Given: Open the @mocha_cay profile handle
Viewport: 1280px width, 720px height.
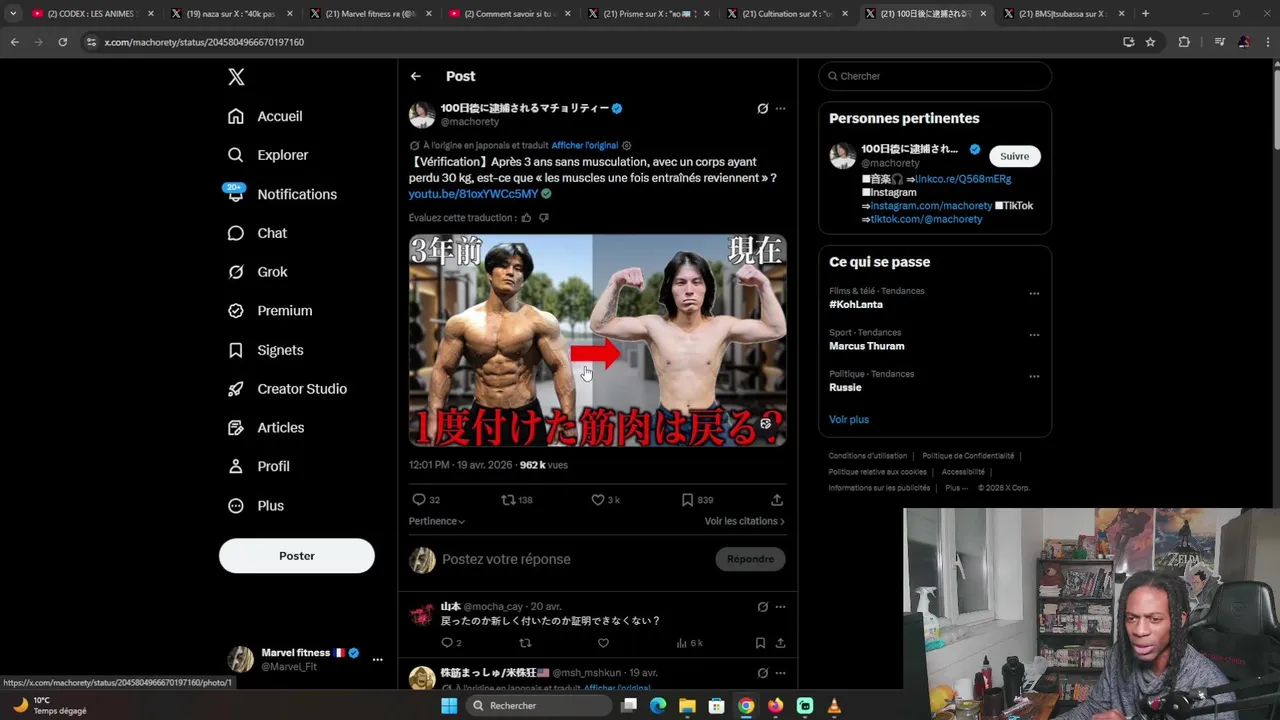Looking at the screenshot, I should (493, 607).
